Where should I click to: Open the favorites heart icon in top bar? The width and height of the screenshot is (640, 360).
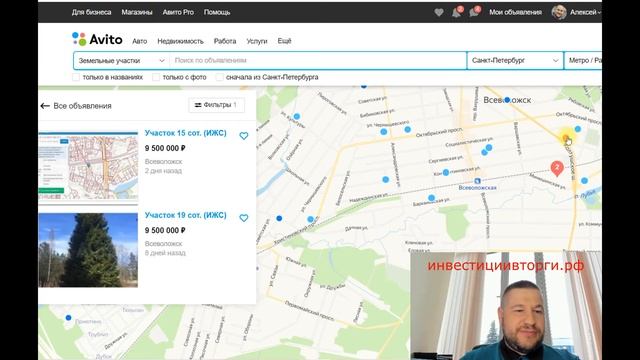[x=439, y=13]
